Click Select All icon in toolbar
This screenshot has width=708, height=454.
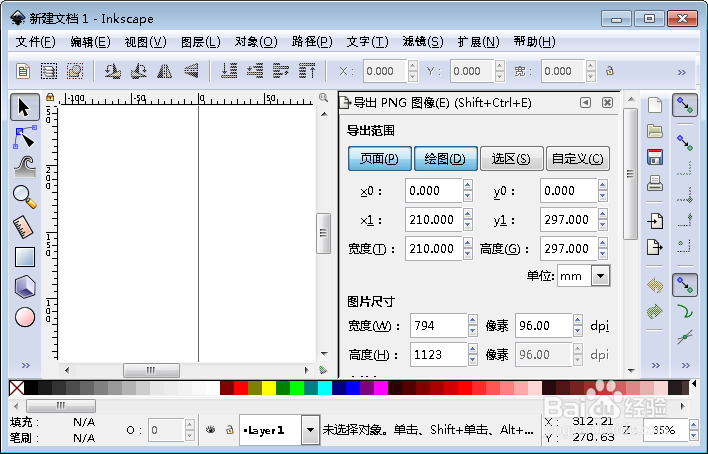click(23, 71)
